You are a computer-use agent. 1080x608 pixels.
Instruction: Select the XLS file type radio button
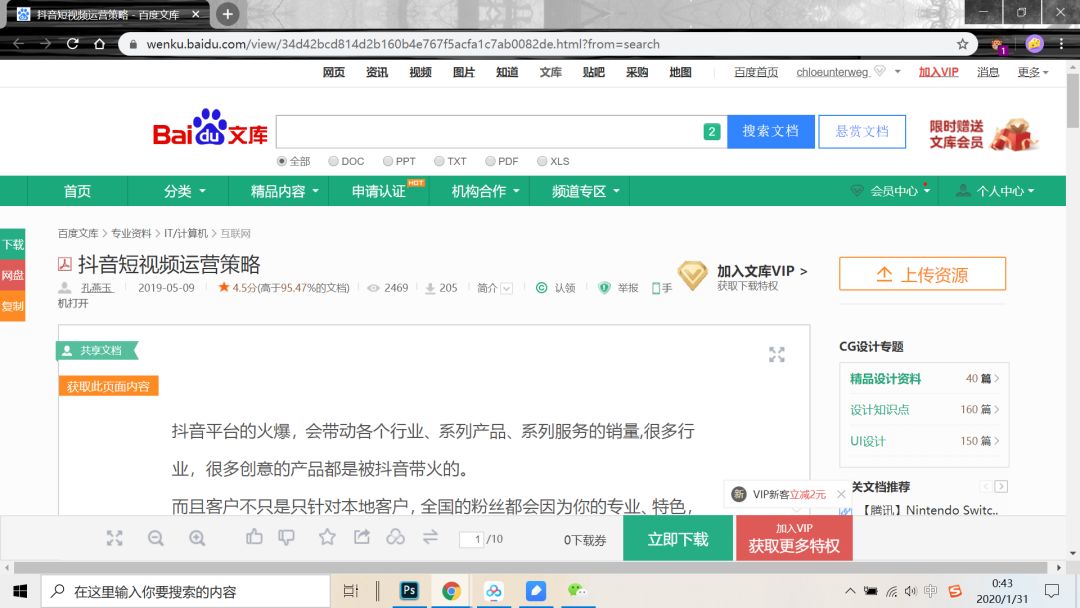click(x=541, y=161)
